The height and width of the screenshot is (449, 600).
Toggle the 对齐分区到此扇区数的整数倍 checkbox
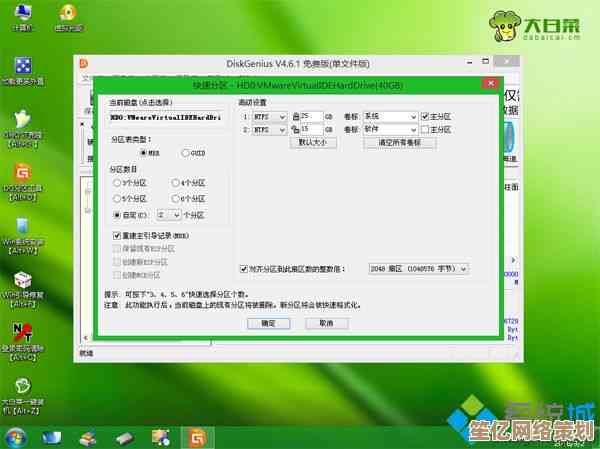[244, 269]
